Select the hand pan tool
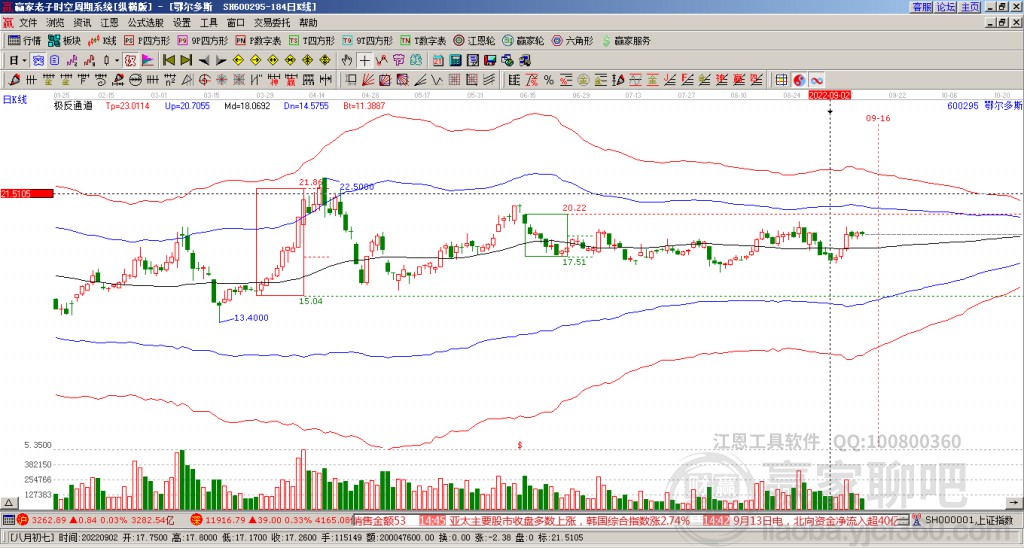Image resolution: width=1024 pixels, height=548 pixels. (347, 61)
